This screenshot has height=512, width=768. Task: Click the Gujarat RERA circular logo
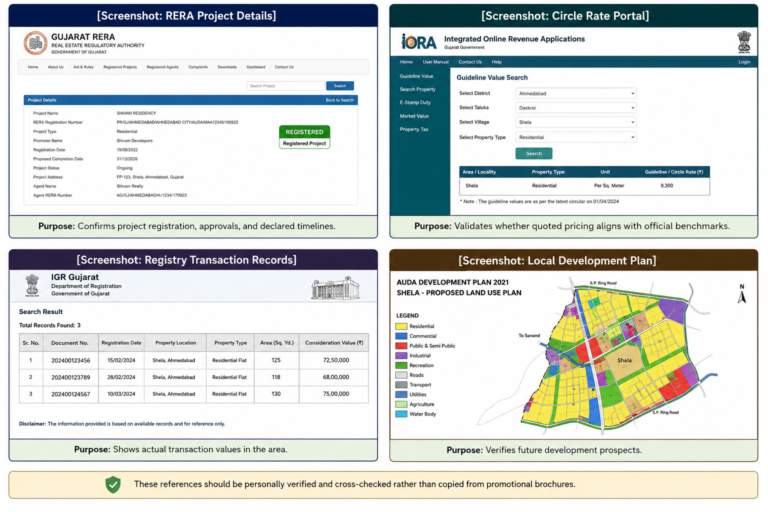click(x=35, y=43)
